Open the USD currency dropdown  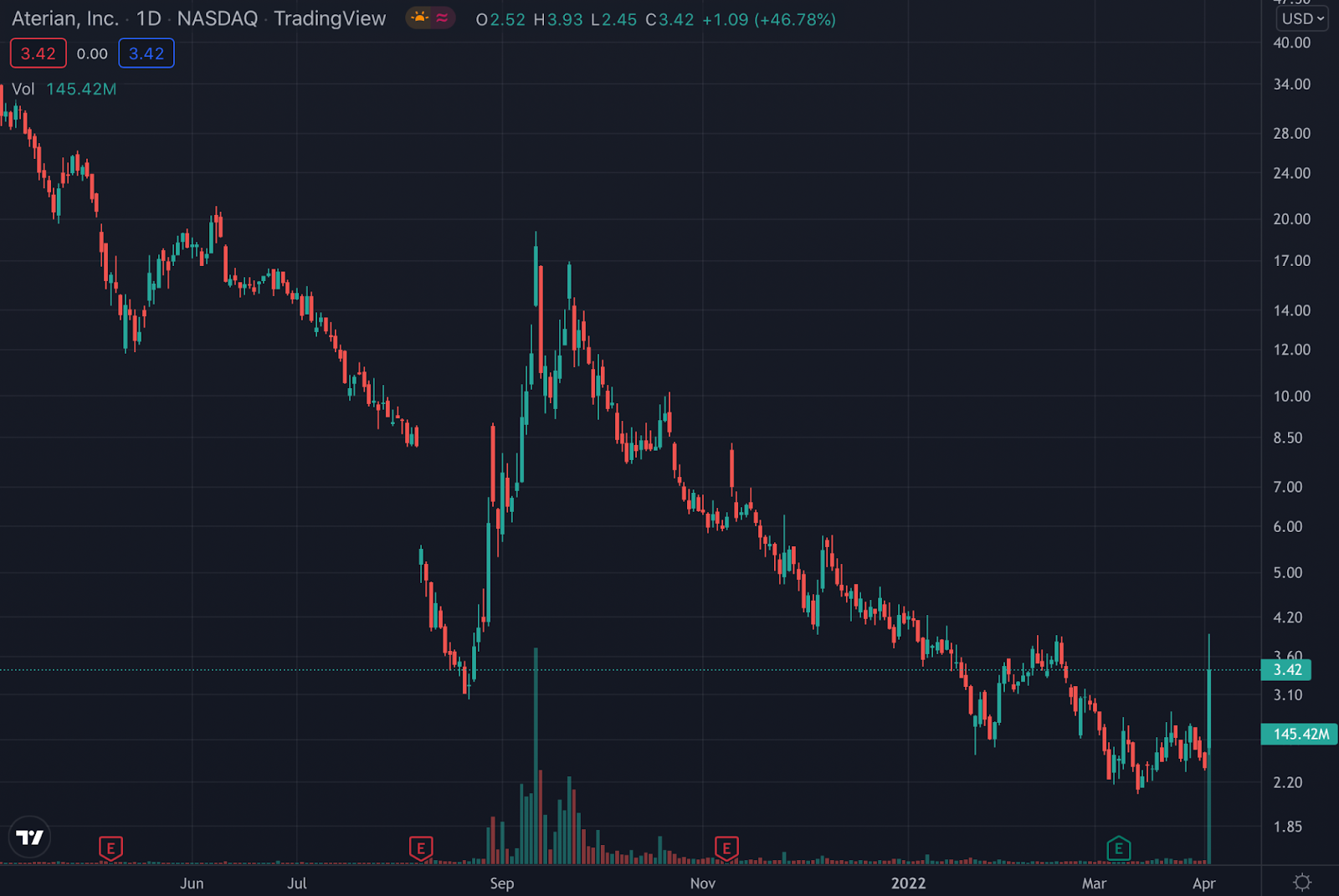coord(1303,18)
